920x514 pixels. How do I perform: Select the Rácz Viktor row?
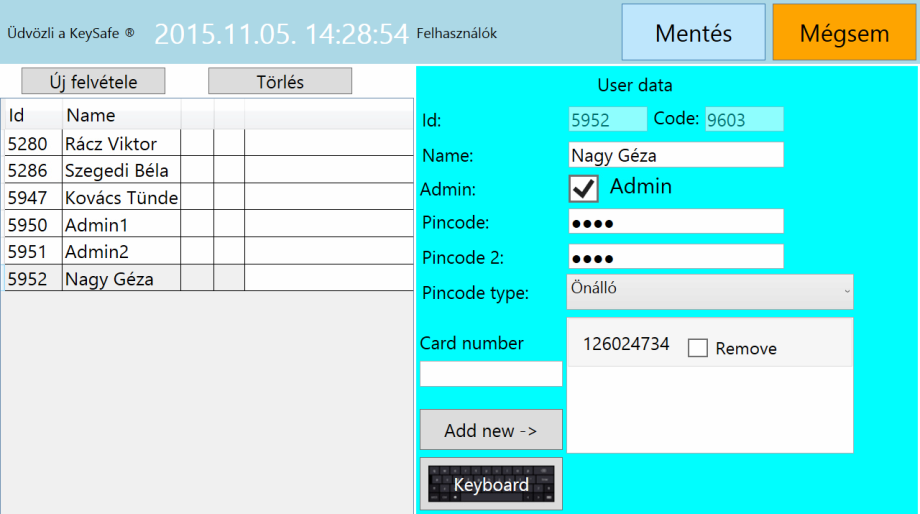pos(208,143)
